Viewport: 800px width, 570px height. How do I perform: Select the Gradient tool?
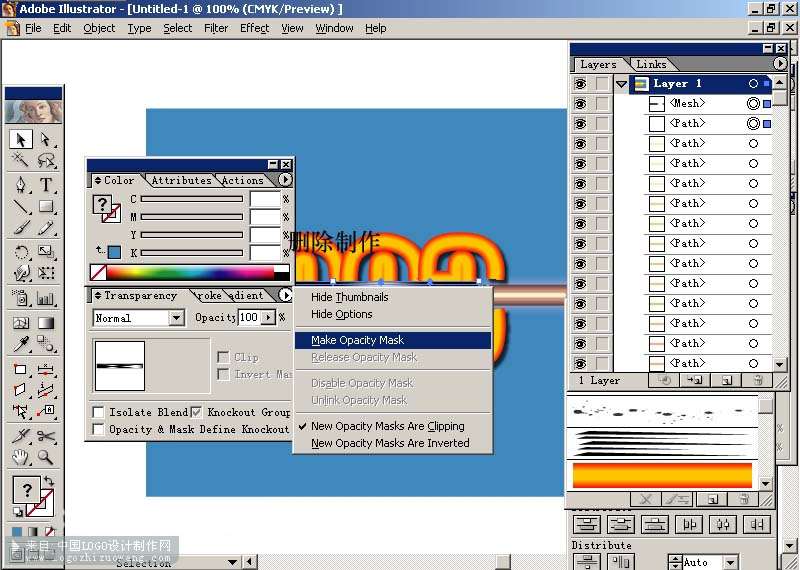click(x=46, y=323)
